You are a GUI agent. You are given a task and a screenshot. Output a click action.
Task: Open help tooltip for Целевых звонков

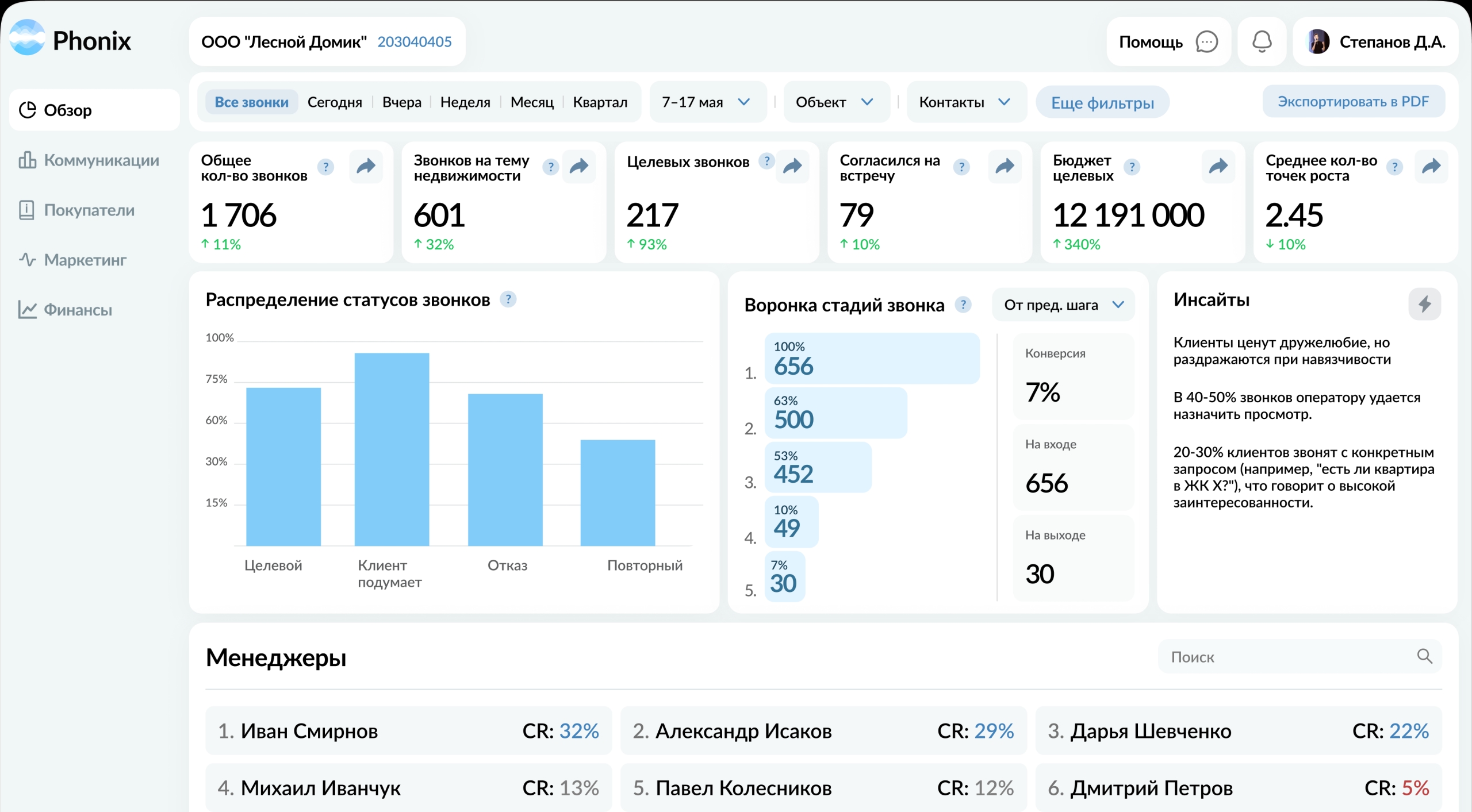(x=766, y=161)
